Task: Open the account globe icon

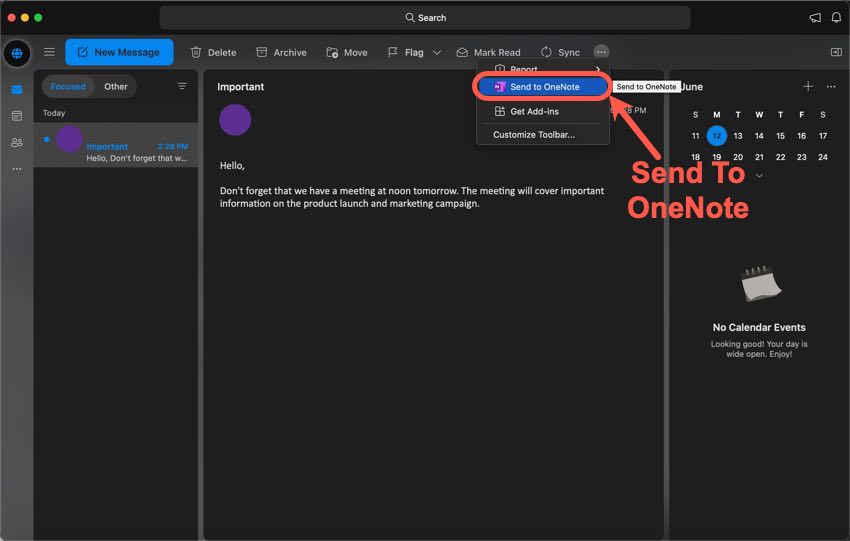Action: [17, 53]
